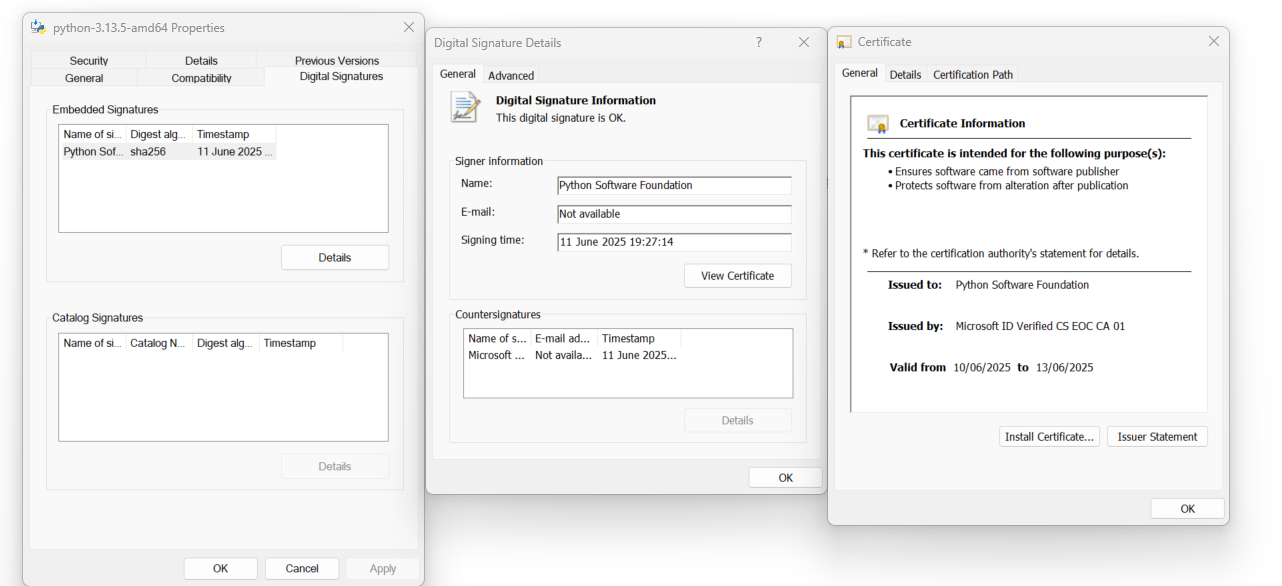This screenshot has height=586, width=1282.
Task: Select Microsoft ... row in Countersignatures
Action: coord(574,355)
